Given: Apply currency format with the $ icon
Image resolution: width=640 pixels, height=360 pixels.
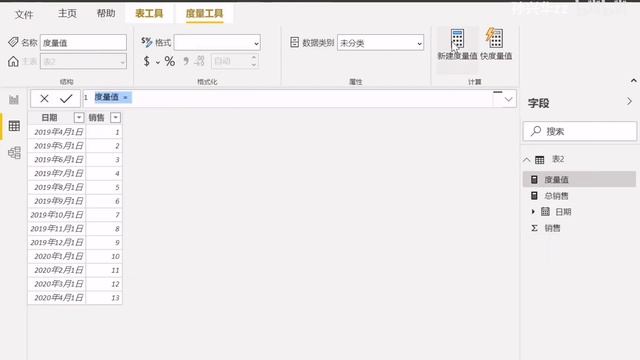Looking at the screenshot, I should click(x=147, y=61).
